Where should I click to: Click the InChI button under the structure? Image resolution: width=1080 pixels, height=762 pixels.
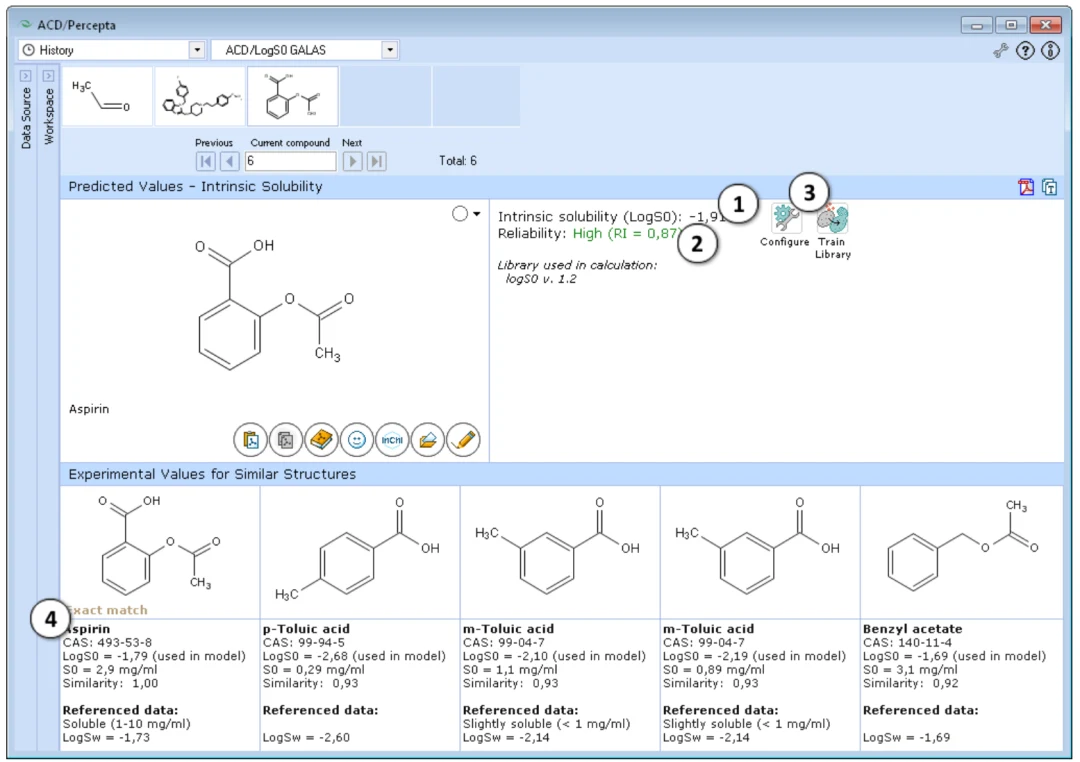tap(392, 440)
